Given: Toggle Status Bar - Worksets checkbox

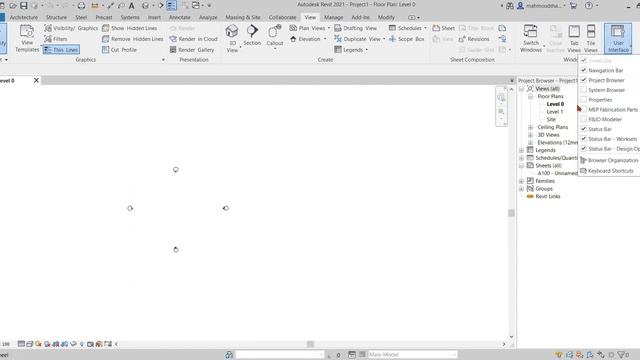Looking at the screenshot, I should tap(584, 139).
